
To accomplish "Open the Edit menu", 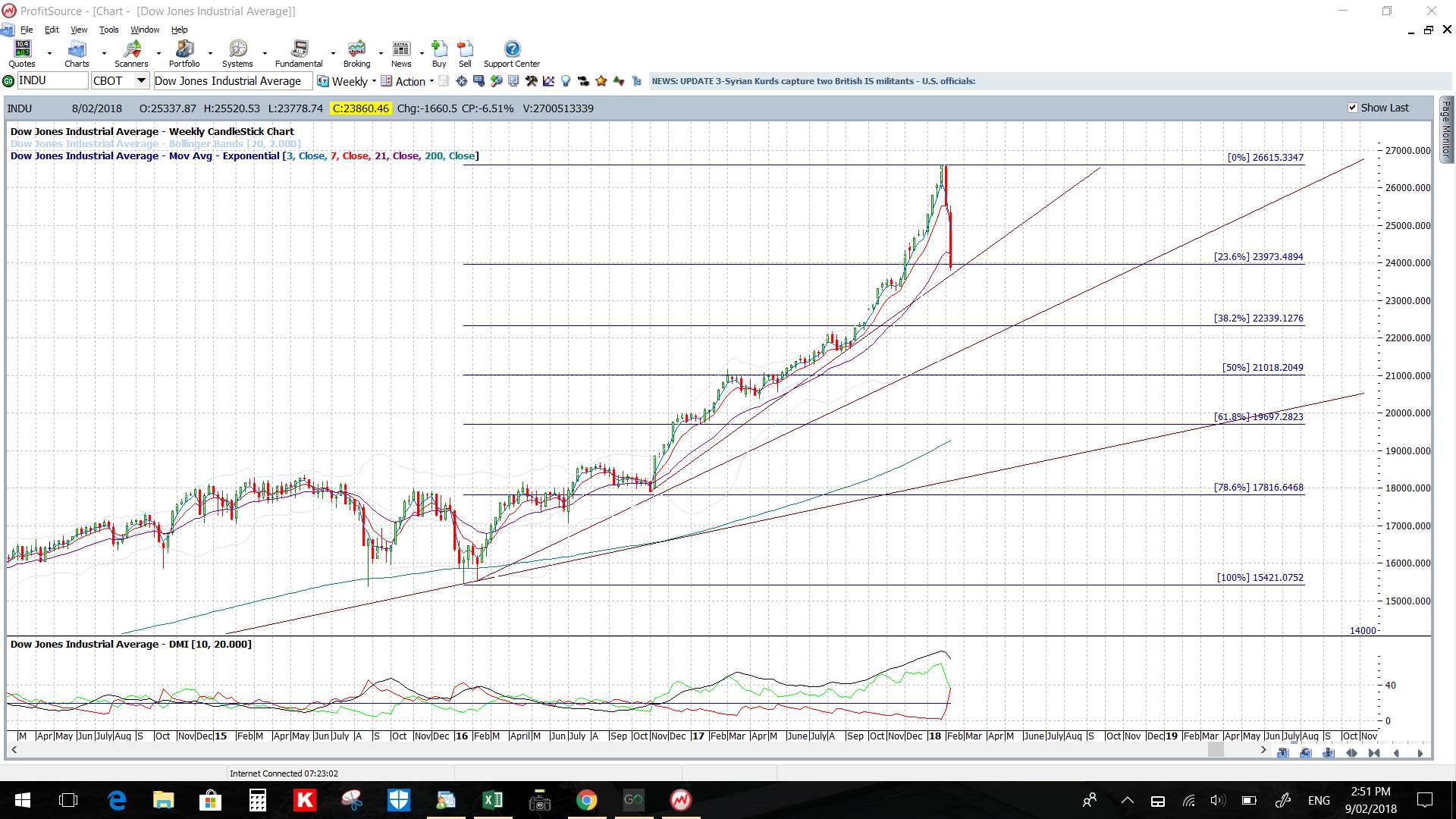I will [x=52, y=30].
